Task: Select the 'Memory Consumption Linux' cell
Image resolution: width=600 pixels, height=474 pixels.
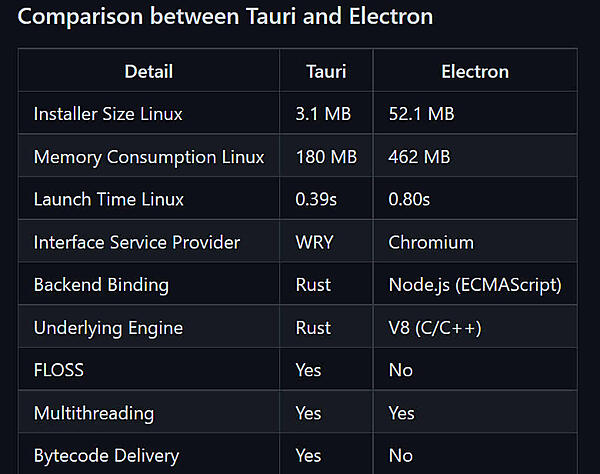Action: point(149,157)
